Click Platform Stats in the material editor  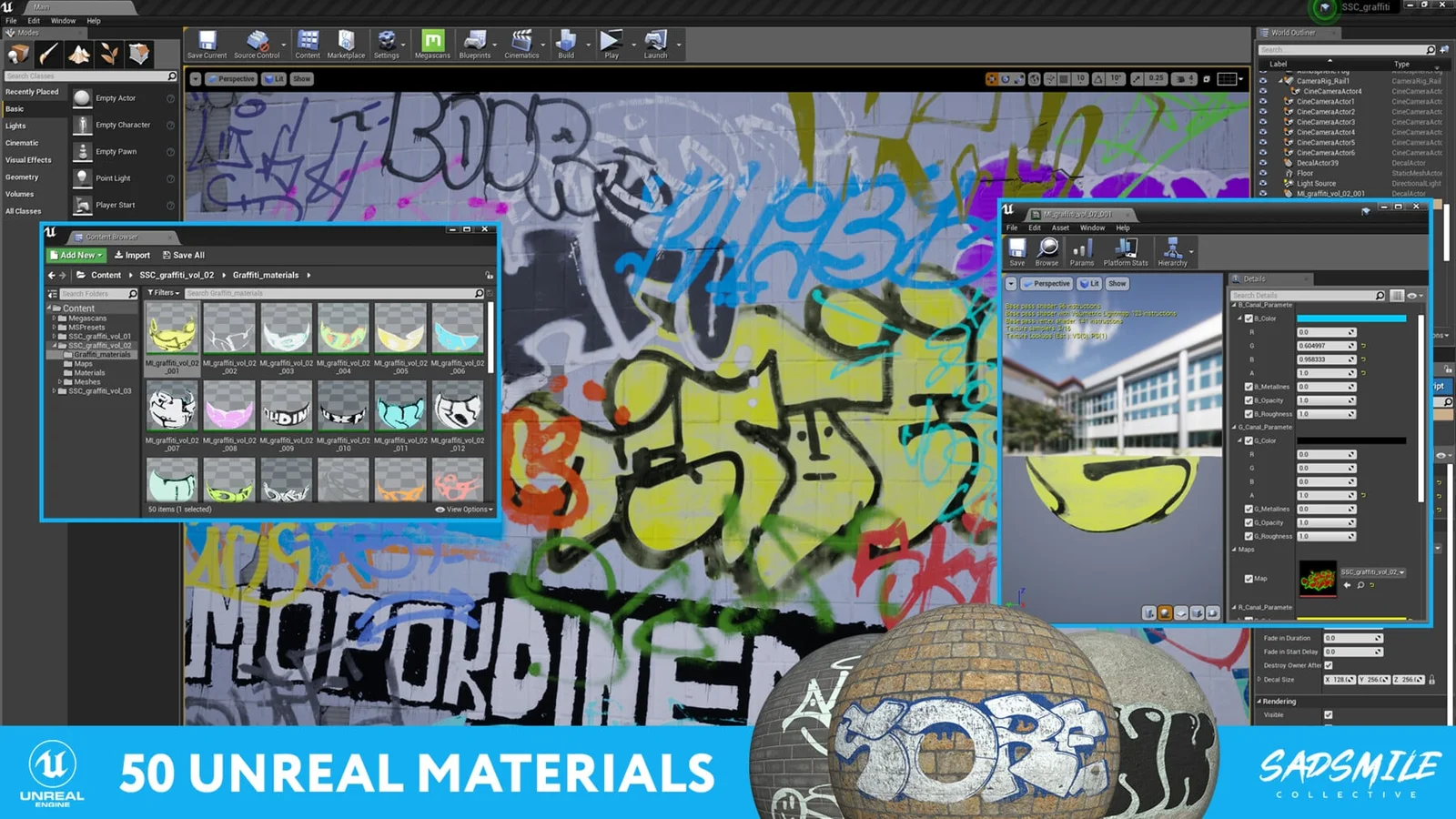[1125, 251]
